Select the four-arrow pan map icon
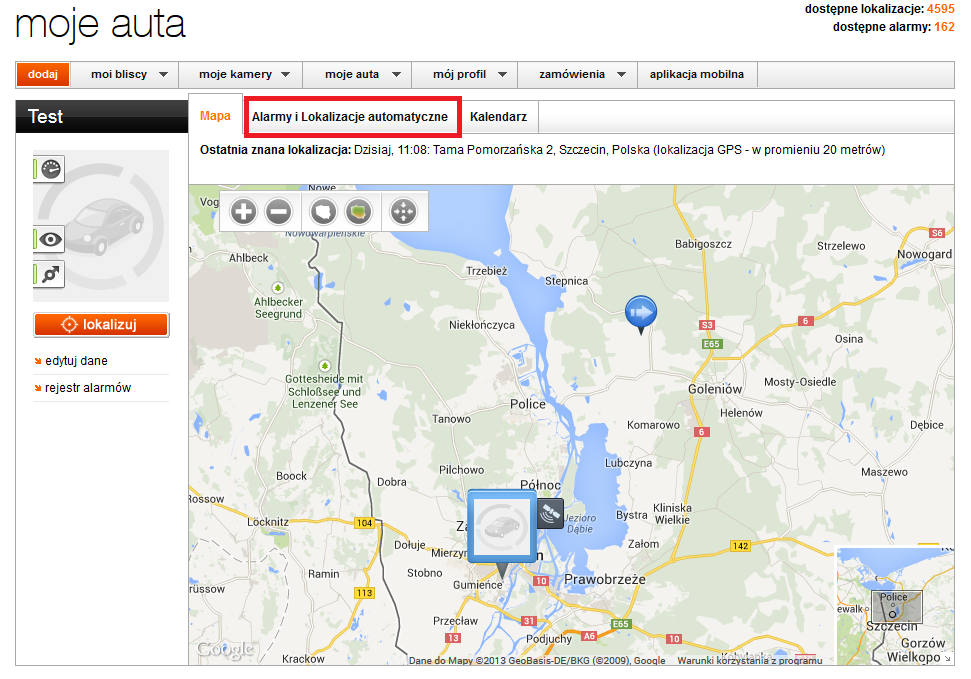 [x=403, y=212]
